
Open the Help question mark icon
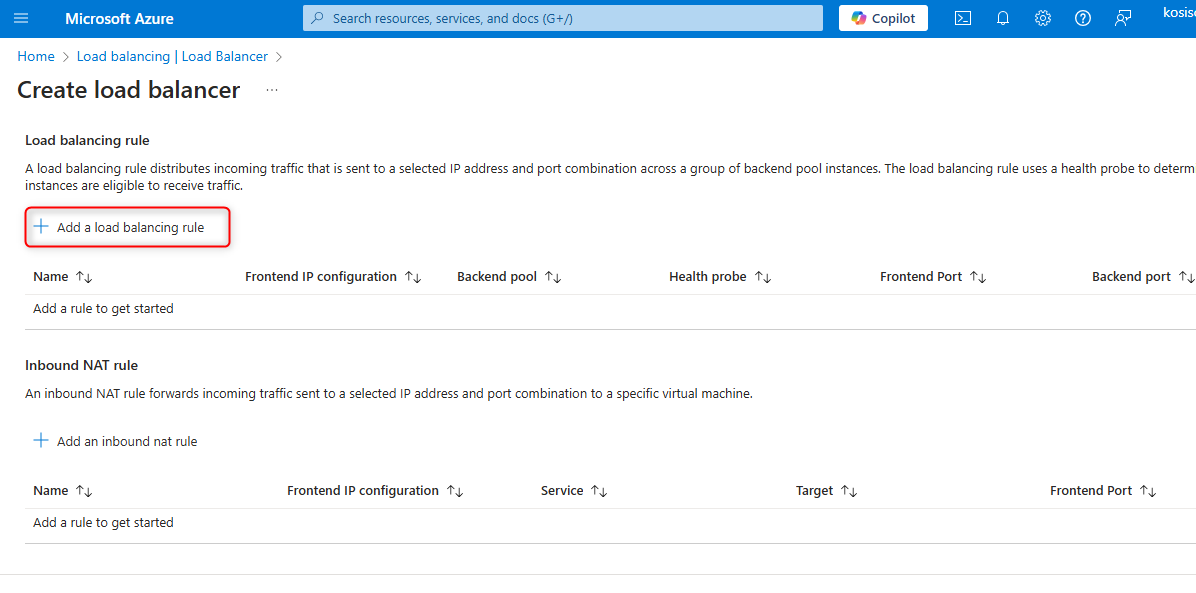1082,18
